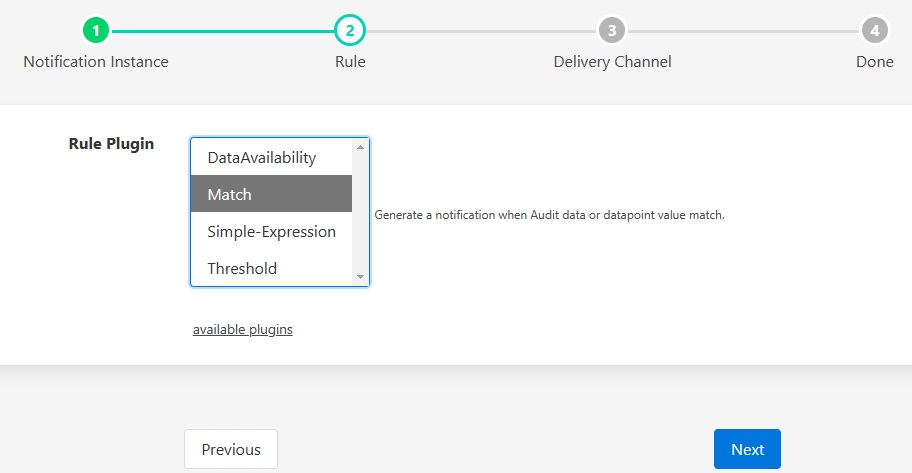Click the plugin list scroll up arrow
The width and height of the screenshot is (912, 473).
click(x=360, y=147)
